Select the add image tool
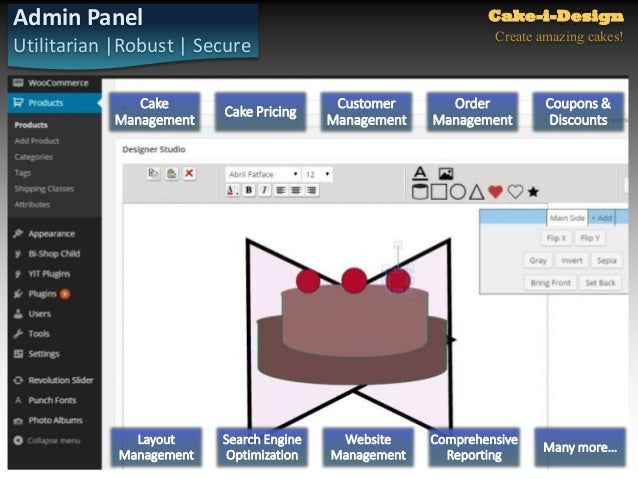Image resolution: width=638 pixels, height=479 pixels. (446, 174)
